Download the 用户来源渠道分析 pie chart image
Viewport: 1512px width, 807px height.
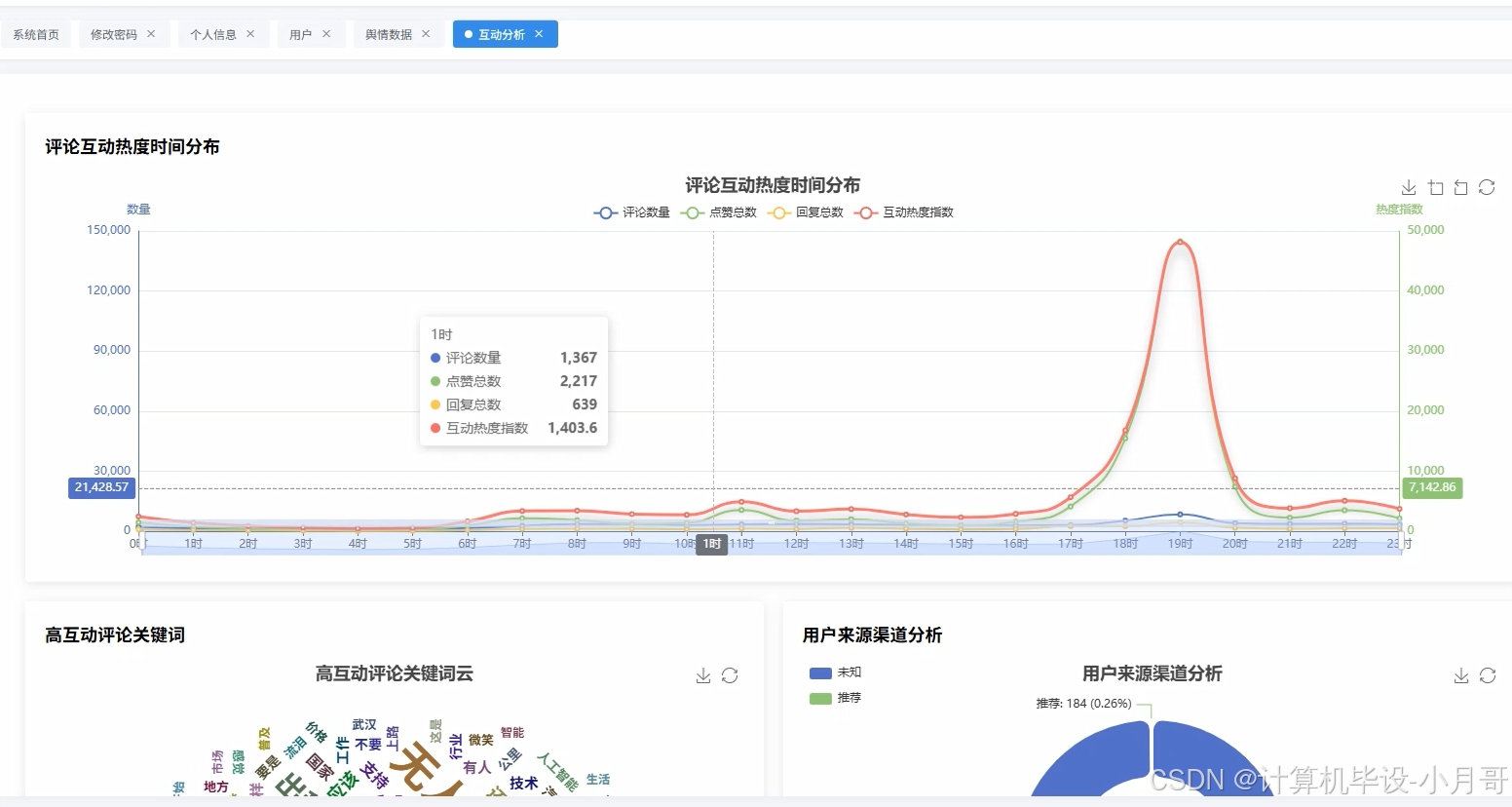click(1460, 674)
